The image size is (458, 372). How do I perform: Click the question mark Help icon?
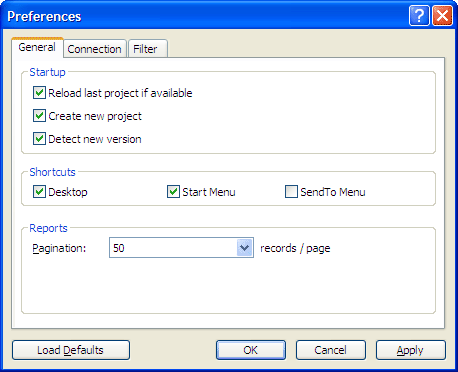click(419, 15)
